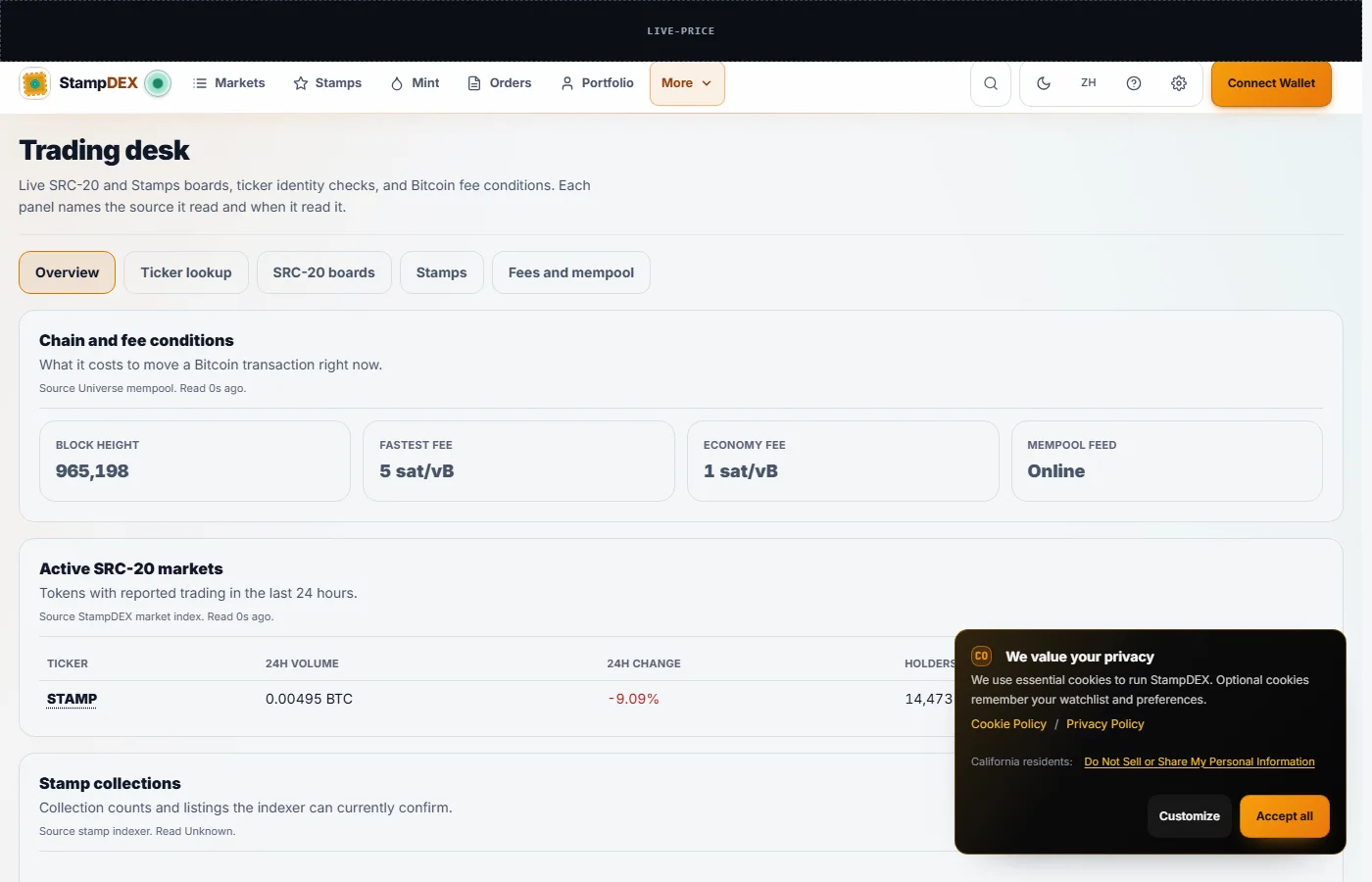Click the TICKER column header
This screenshot has width=1372, height=882.
pyautogui.click(x=68, y=663)
